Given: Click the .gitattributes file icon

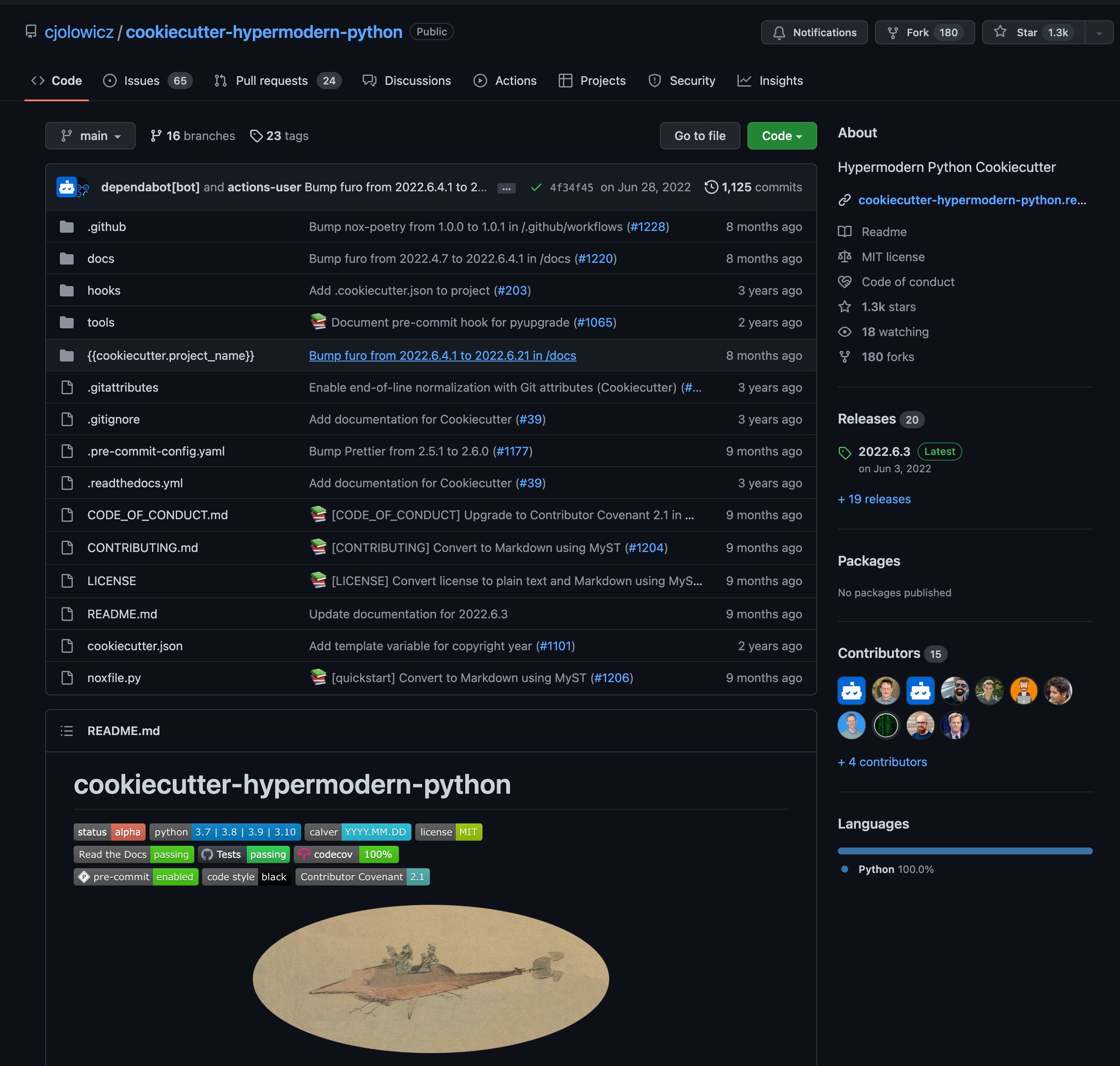Looking at the screenshot, I should tap(67, 387).
